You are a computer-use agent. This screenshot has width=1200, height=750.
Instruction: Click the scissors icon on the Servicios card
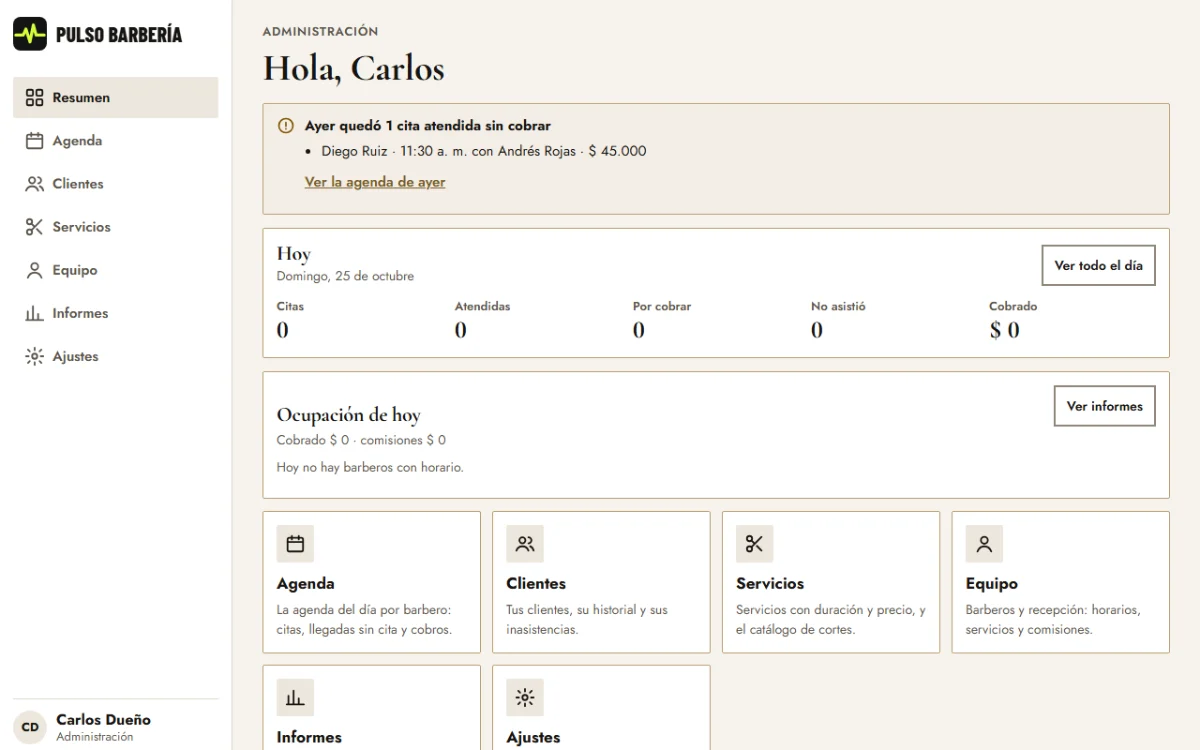coord(755,544)
